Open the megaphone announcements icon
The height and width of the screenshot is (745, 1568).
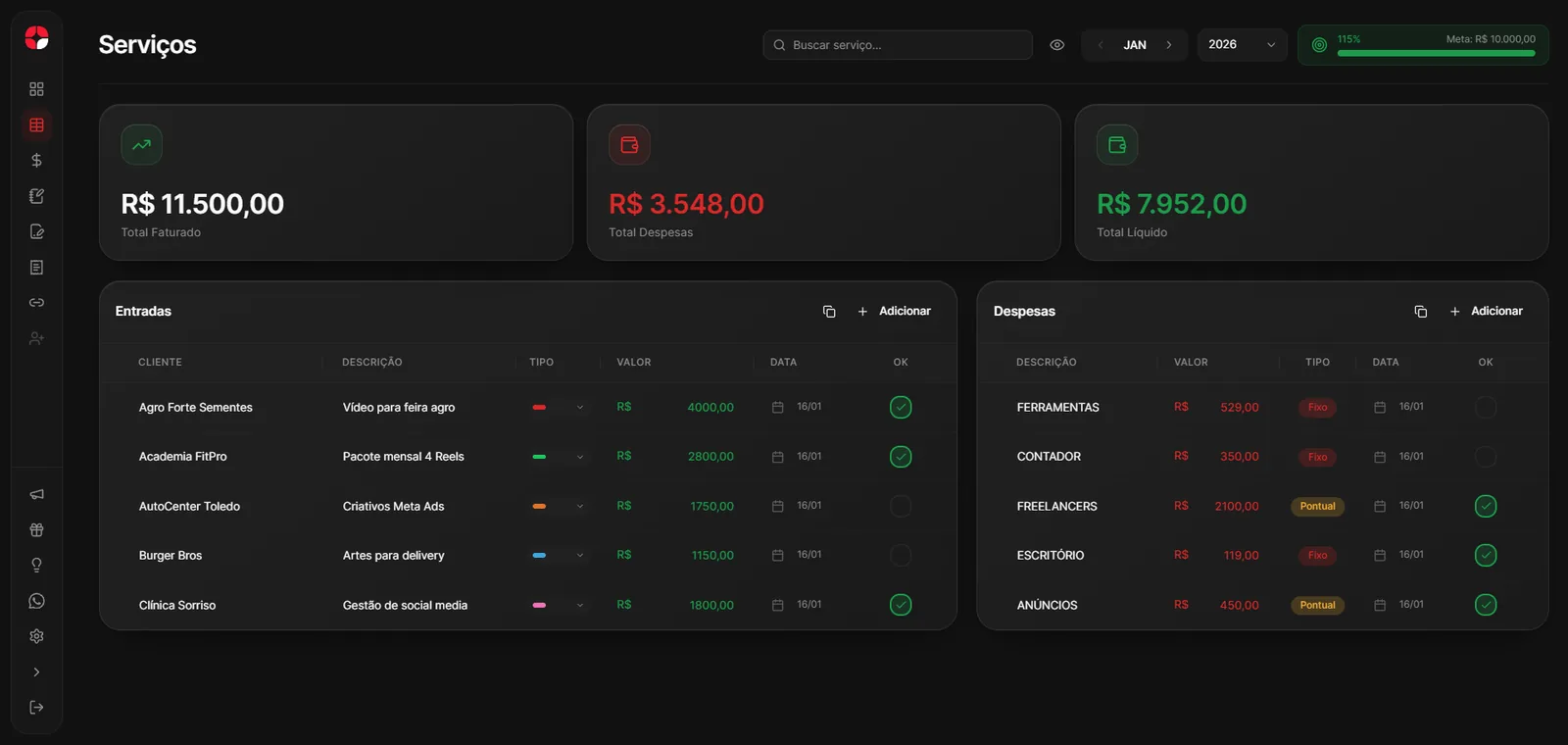(x=36, y=494)
